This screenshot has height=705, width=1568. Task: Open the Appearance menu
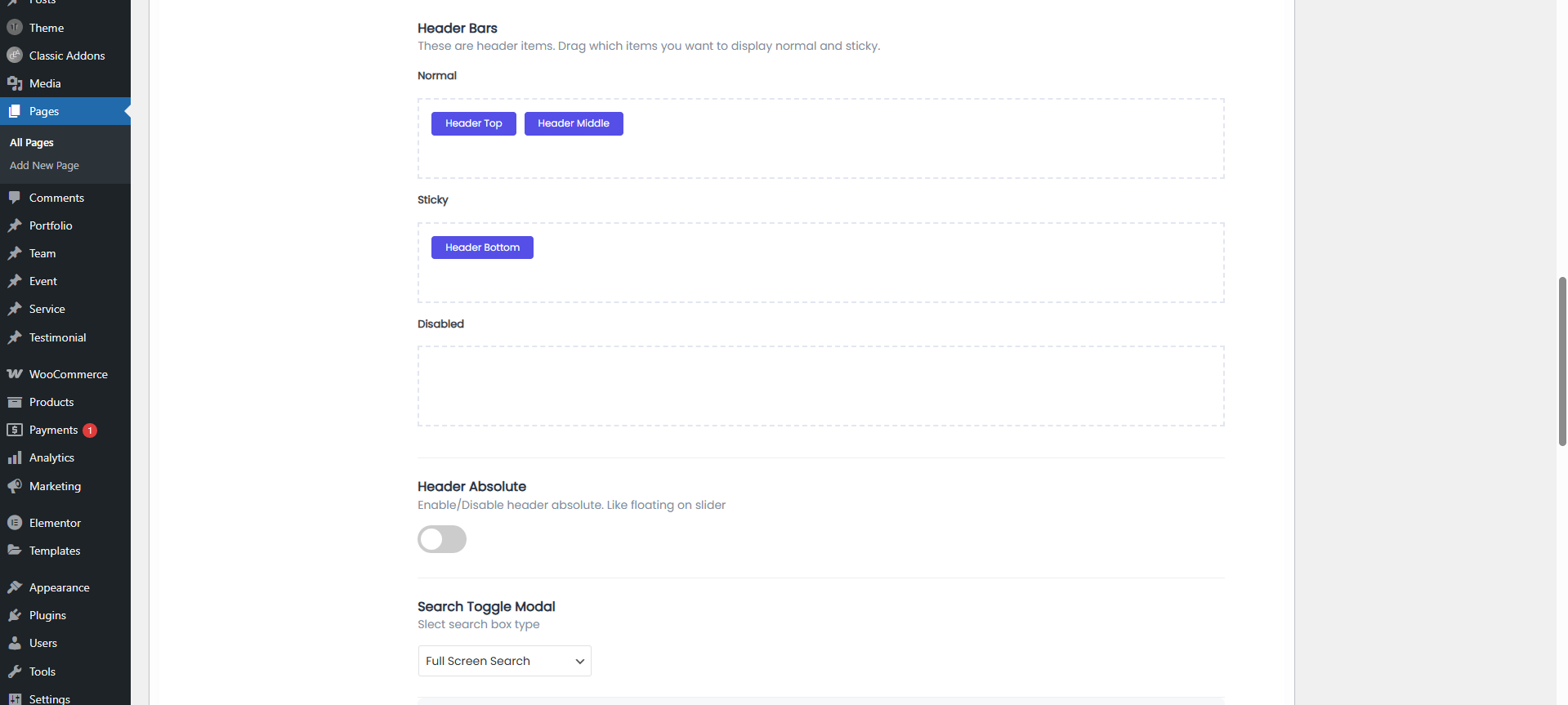[x=59, y=587]
